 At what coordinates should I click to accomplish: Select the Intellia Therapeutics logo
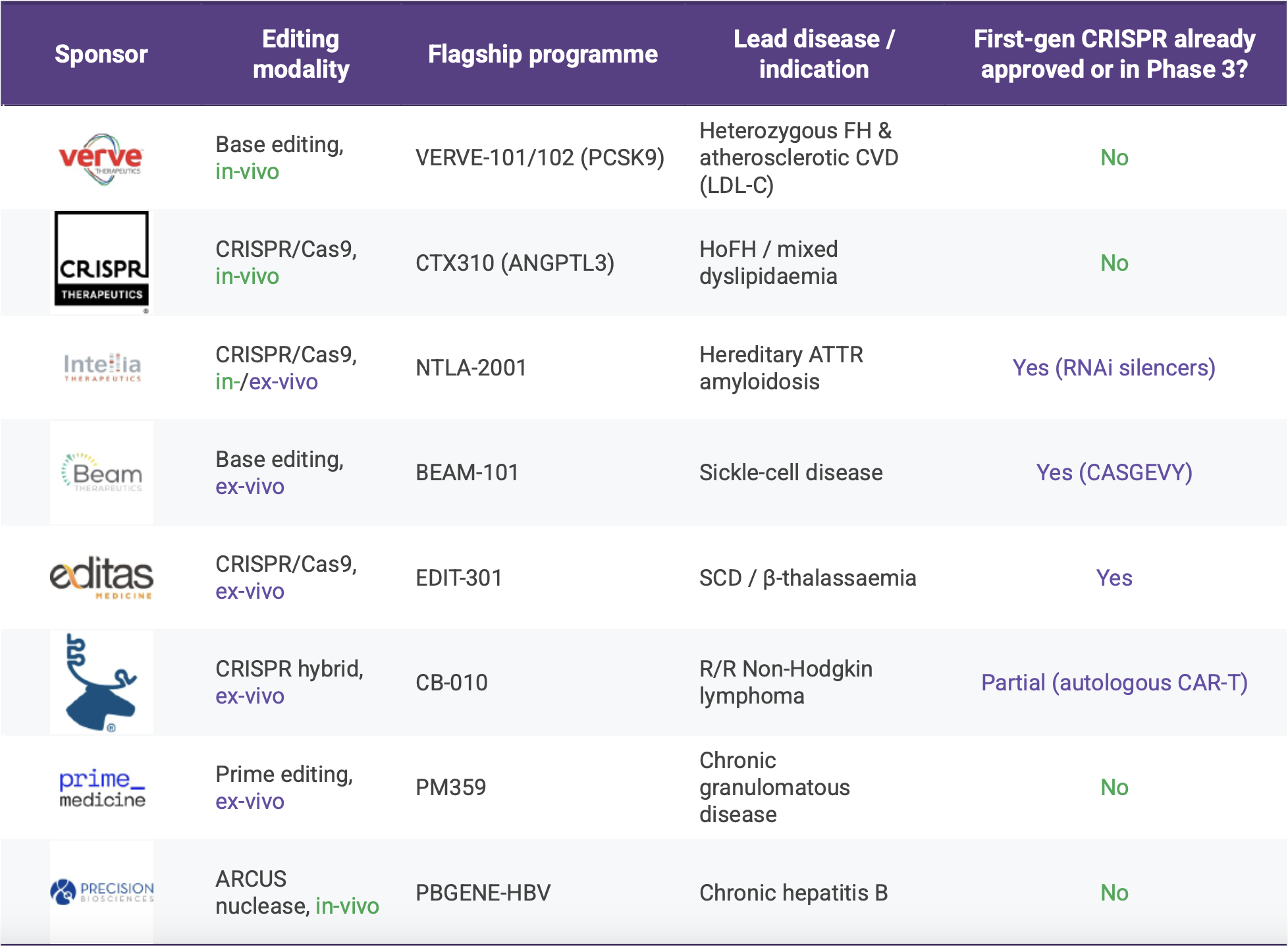(x=102, y=368)
